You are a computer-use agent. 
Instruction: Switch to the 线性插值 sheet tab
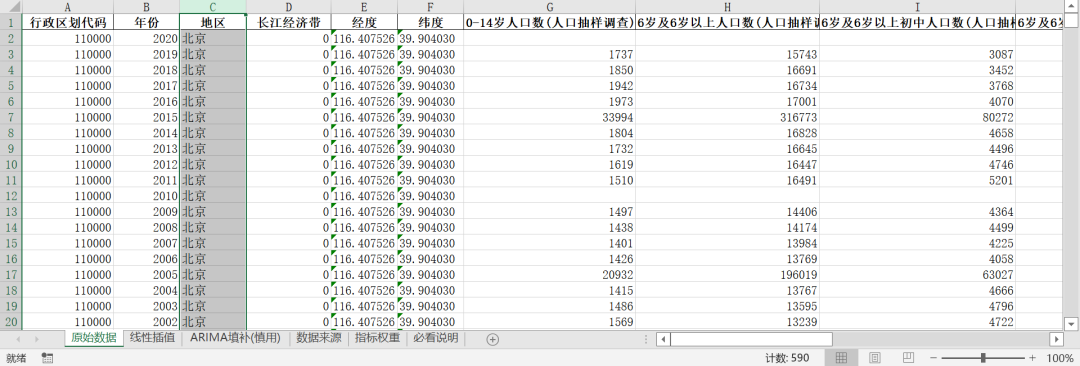(x=152, y=338)
